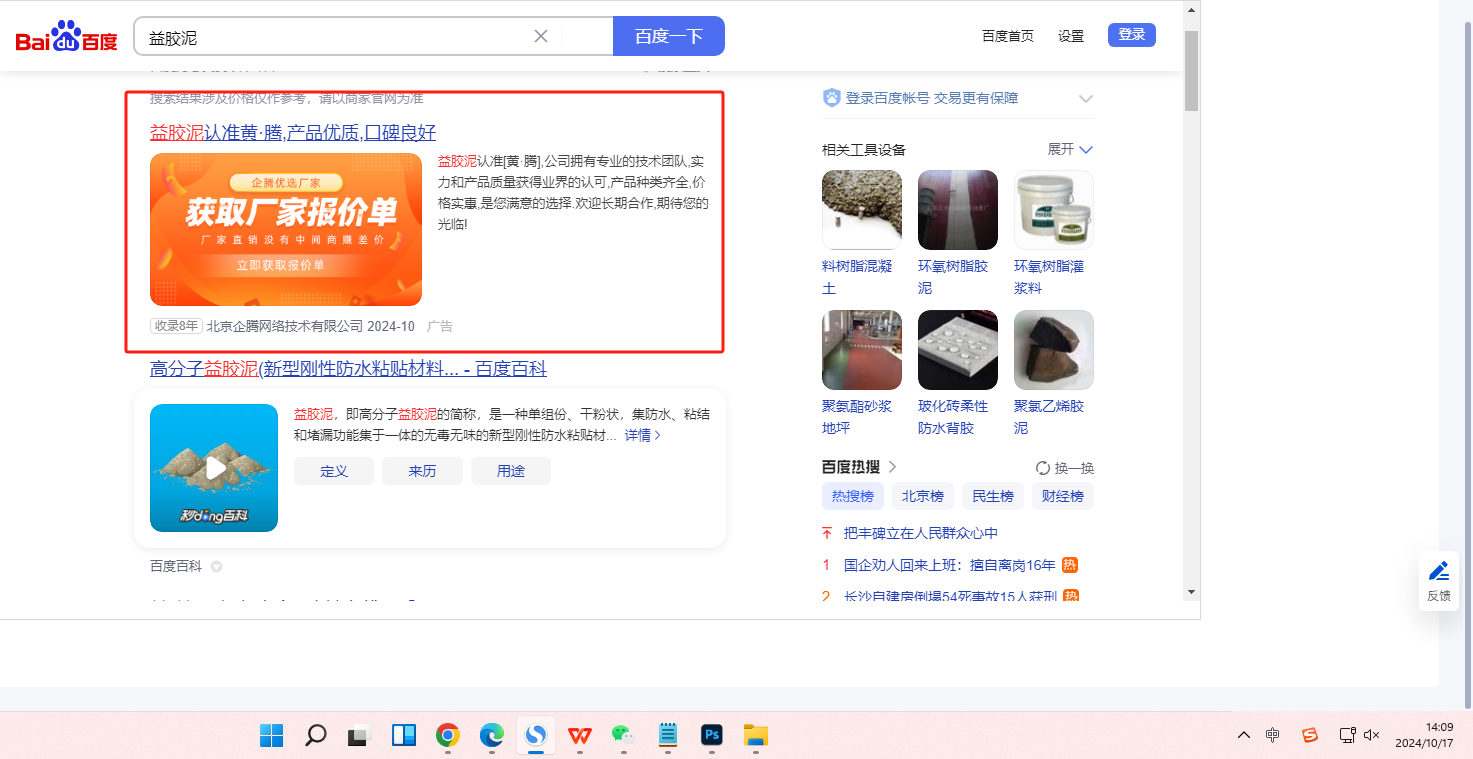Select the 来历 section button
This screenshot has width=1473, height=759.
pyautogui.click(x=422, y=471)
